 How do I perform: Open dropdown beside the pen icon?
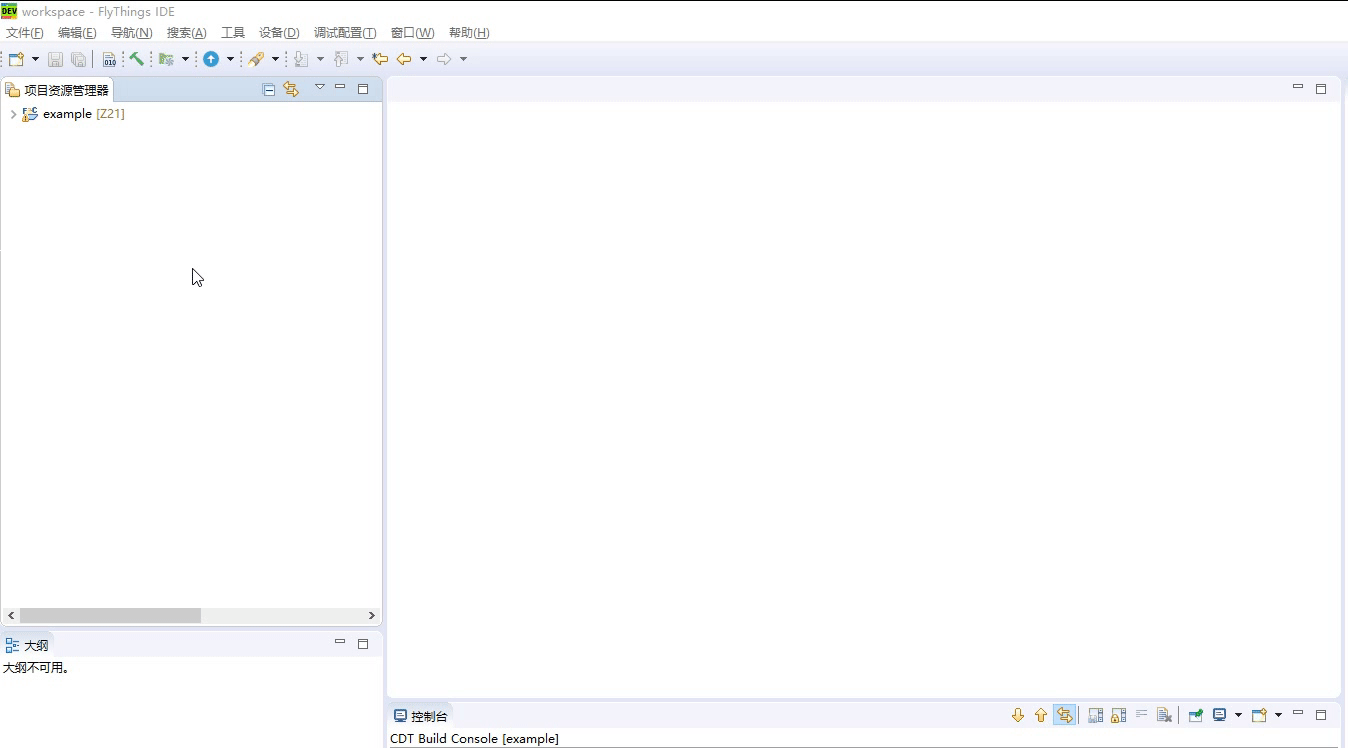tap(275, 59)
